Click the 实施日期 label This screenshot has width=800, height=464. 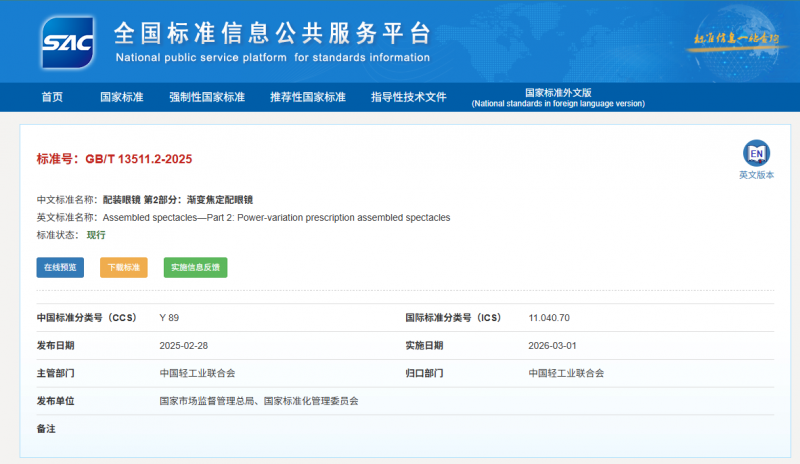click(424, 346)
